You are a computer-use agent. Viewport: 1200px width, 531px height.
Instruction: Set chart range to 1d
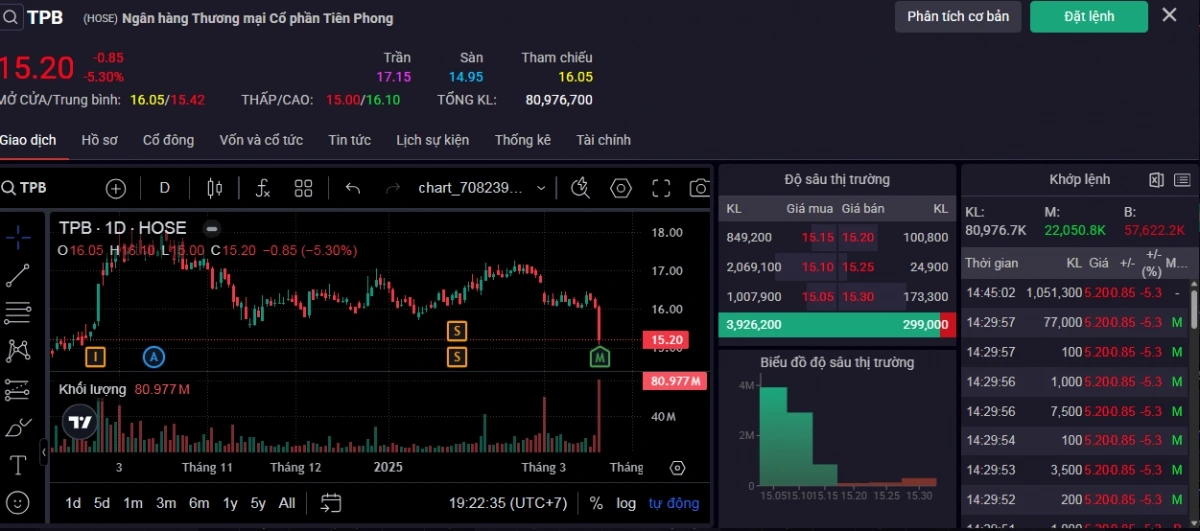73,503
